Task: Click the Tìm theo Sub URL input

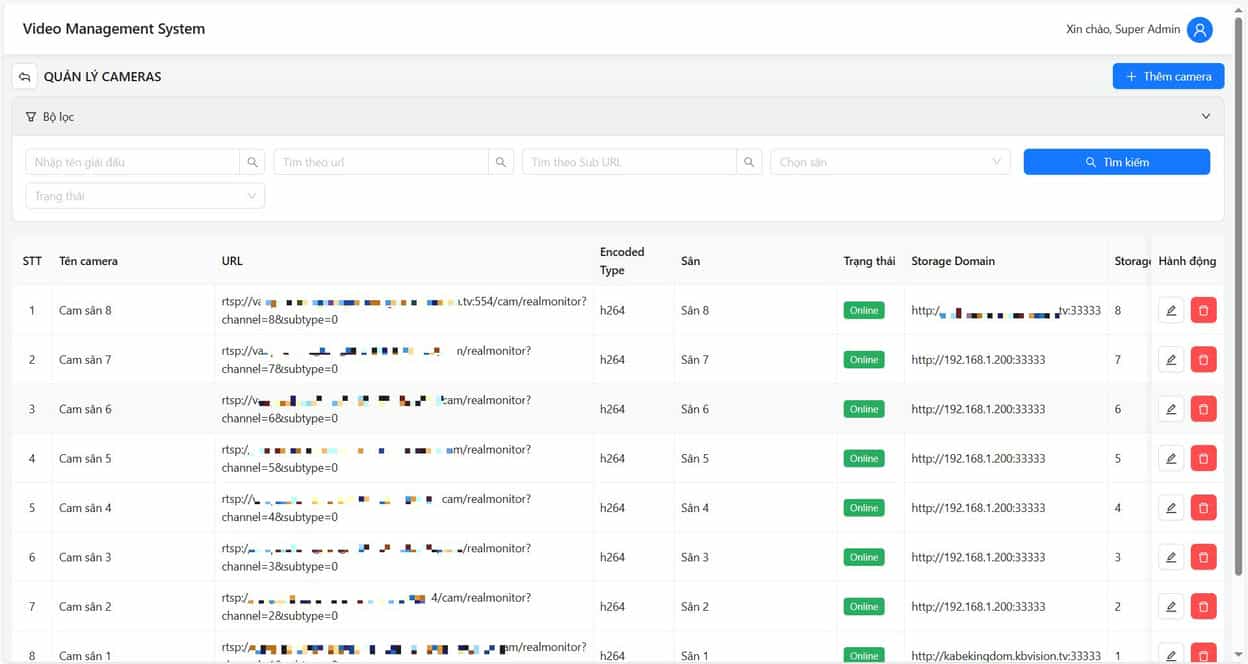Action: coord(628,162)
